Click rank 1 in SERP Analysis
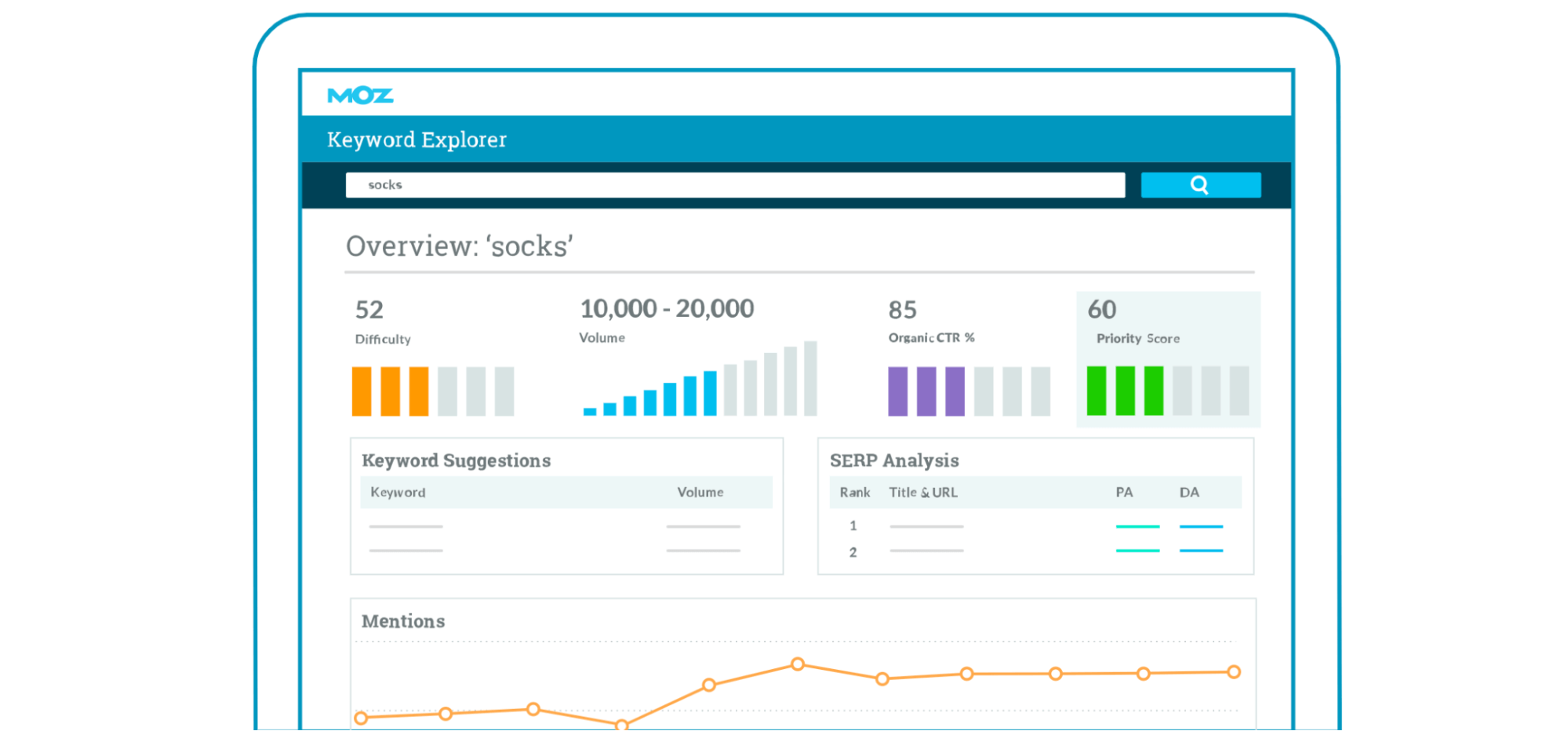The width and height of the screenshot is (1568, 731). pyautogui.click(x=853, y=526)
